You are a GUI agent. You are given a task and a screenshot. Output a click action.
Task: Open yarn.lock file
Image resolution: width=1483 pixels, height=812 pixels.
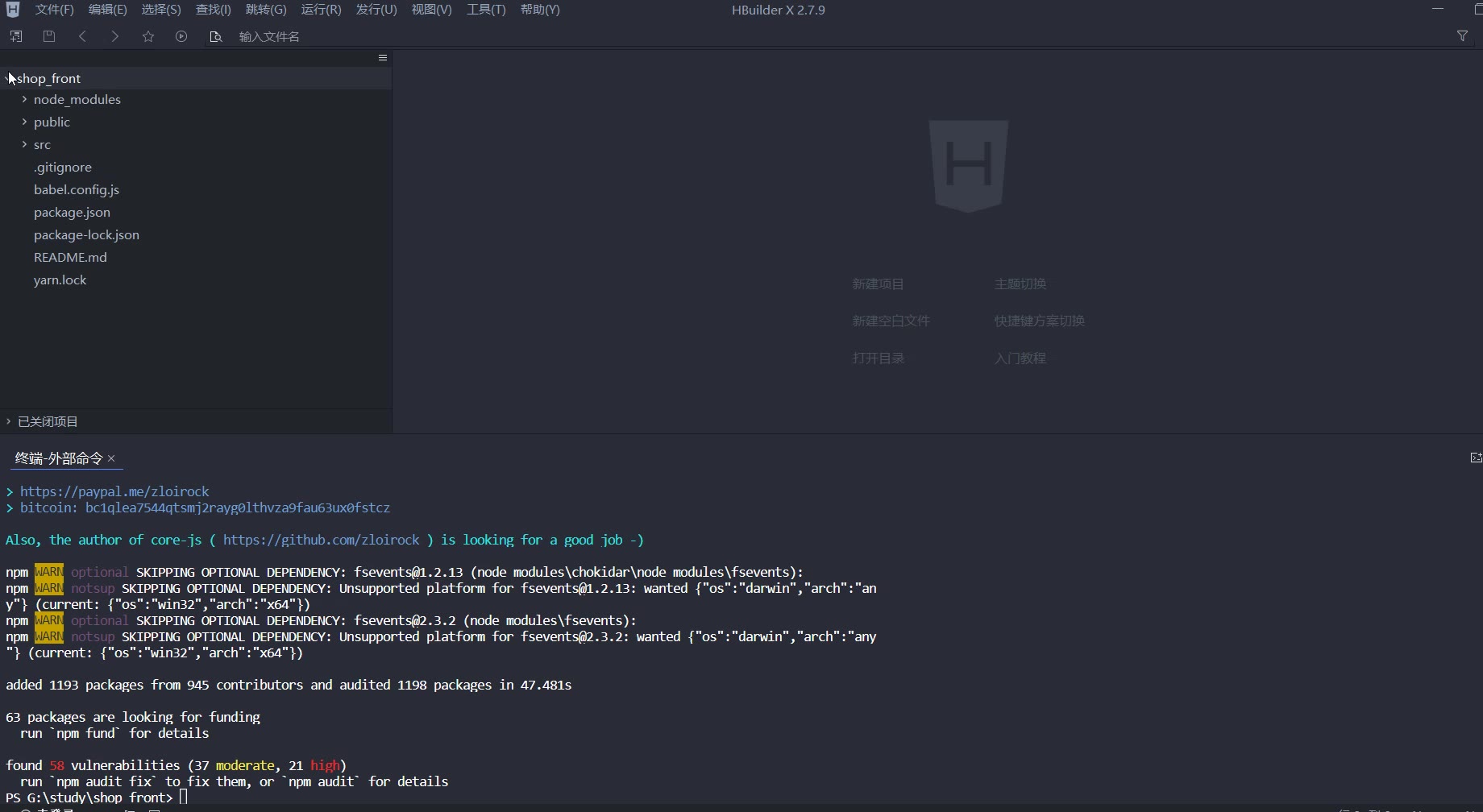tap(60, 280)
